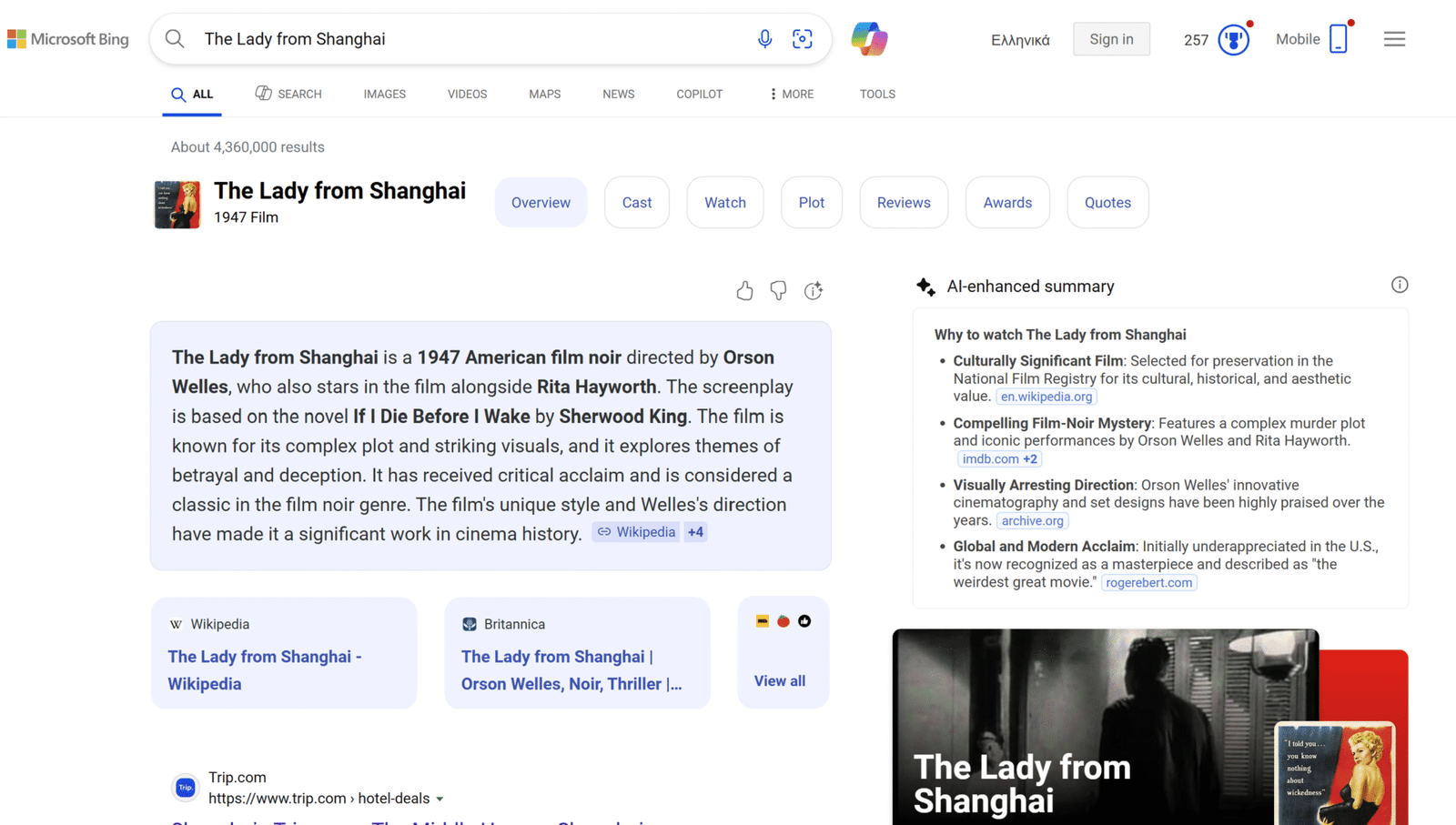
Task: Click the AI summary info icon
Action: pos(1399,285)
